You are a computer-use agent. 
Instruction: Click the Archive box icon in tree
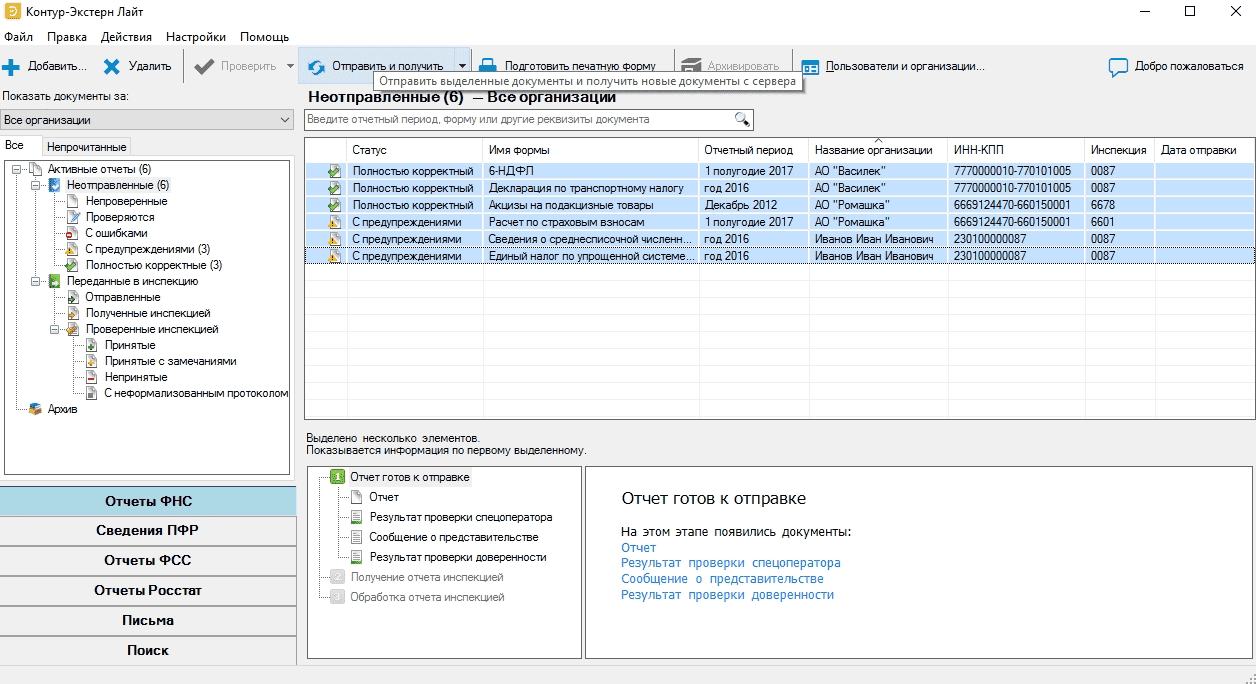pos(35,409)
